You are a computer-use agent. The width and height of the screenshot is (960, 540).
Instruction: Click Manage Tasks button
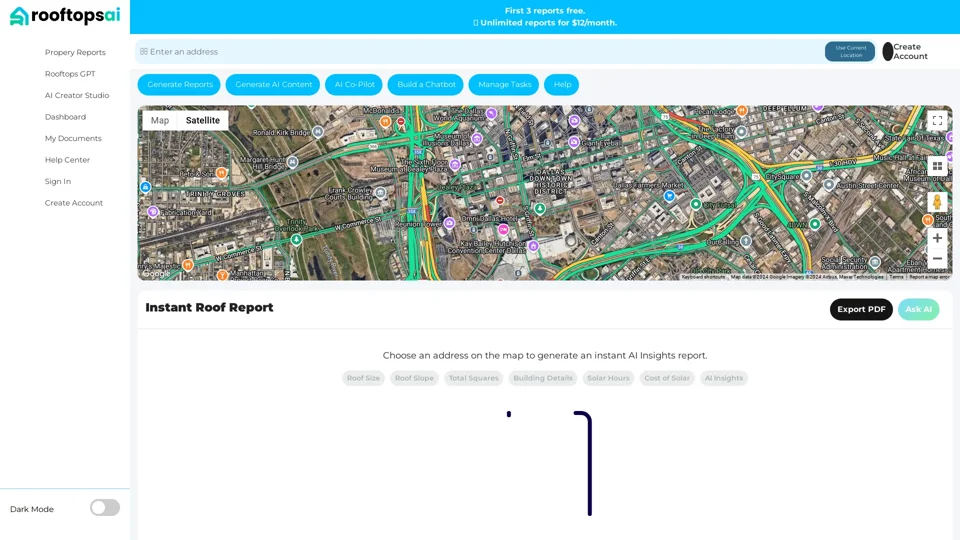504,84
